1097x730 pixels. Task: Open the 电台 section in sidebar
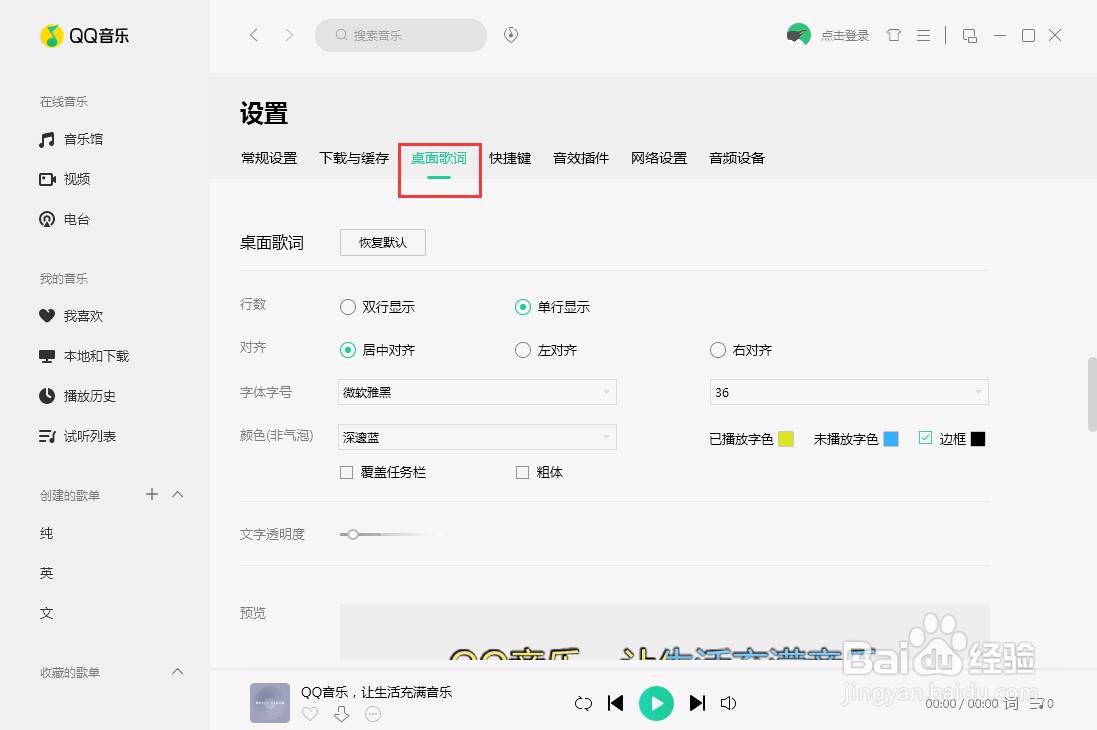pos(76,219)
